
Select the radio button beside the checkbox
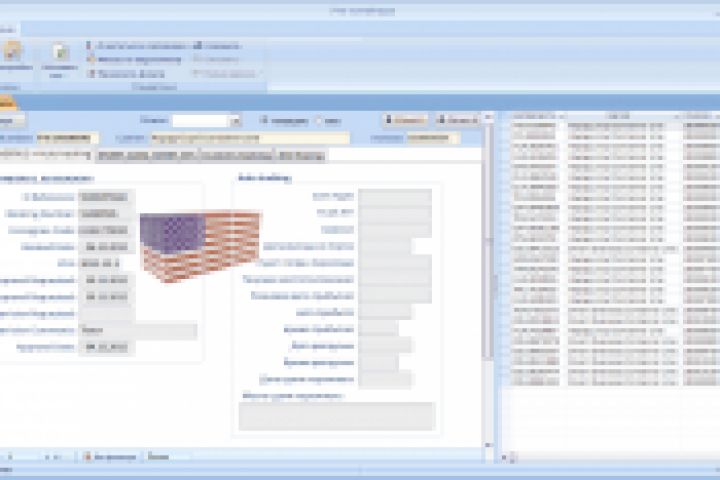click(319, 121)
